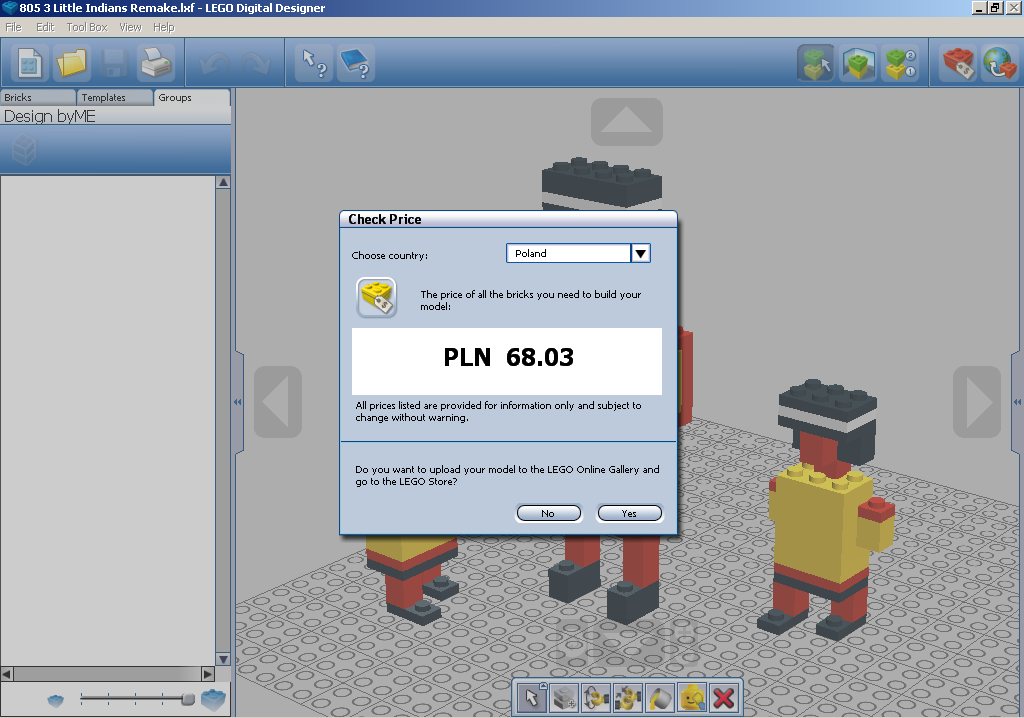This screenshot has width=1024, height=718.
Task: Click the PLN 68.03 price display
Action: [x=507, y=361]
